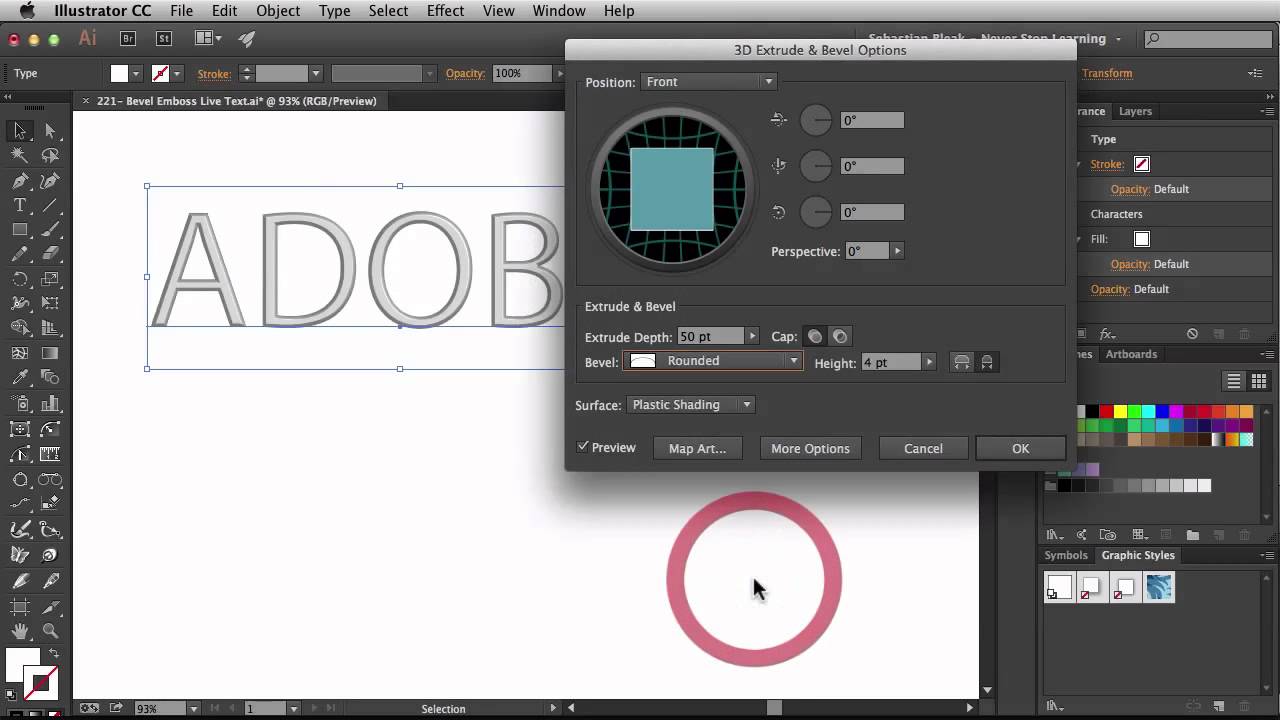Screen dimensions: 1280x720
Task: Open the Surface dropdown showing Plastic Shading
Action: click(690, 405)
